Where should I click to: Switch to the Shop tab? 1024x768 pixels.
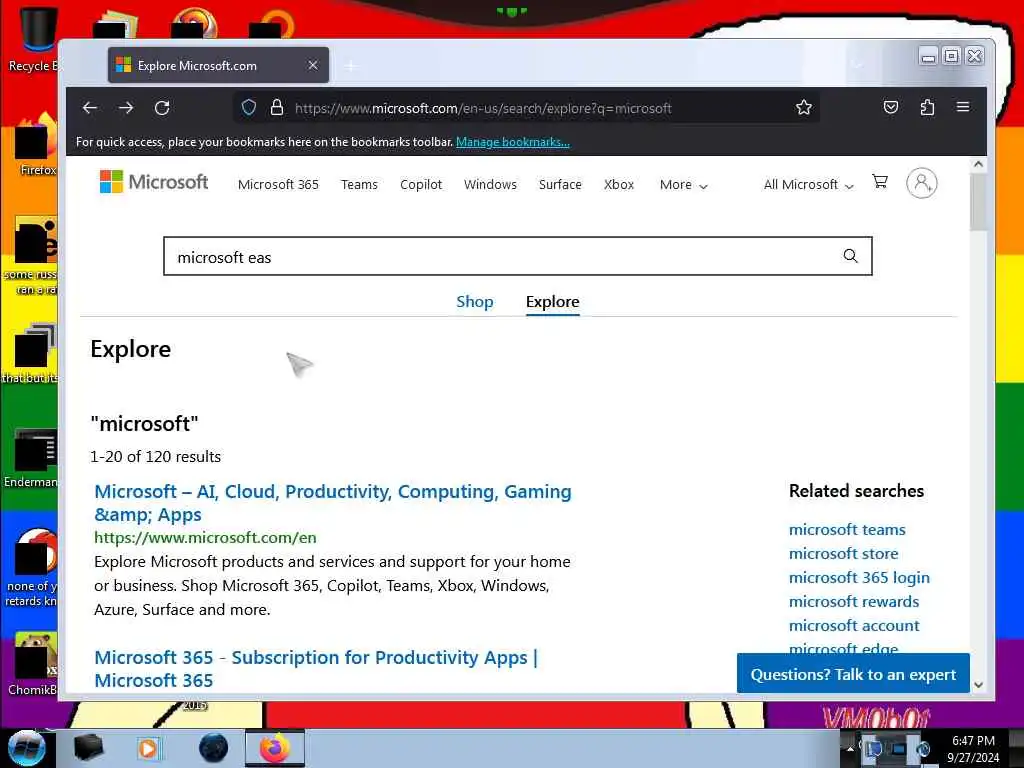pos(475,302)
